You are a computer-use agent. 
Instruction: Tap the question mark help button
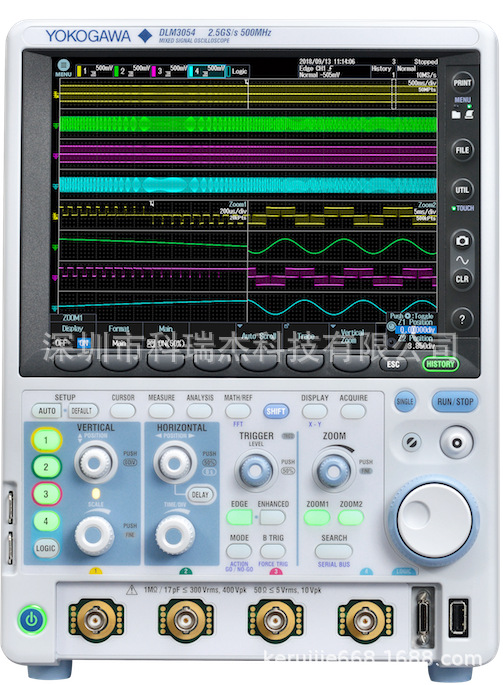pyautogui.click(x=462, y=319)
